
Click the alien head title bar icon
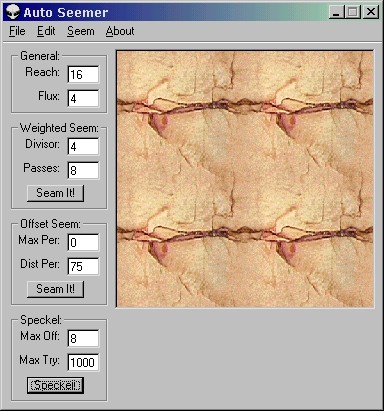coord(13,12)
